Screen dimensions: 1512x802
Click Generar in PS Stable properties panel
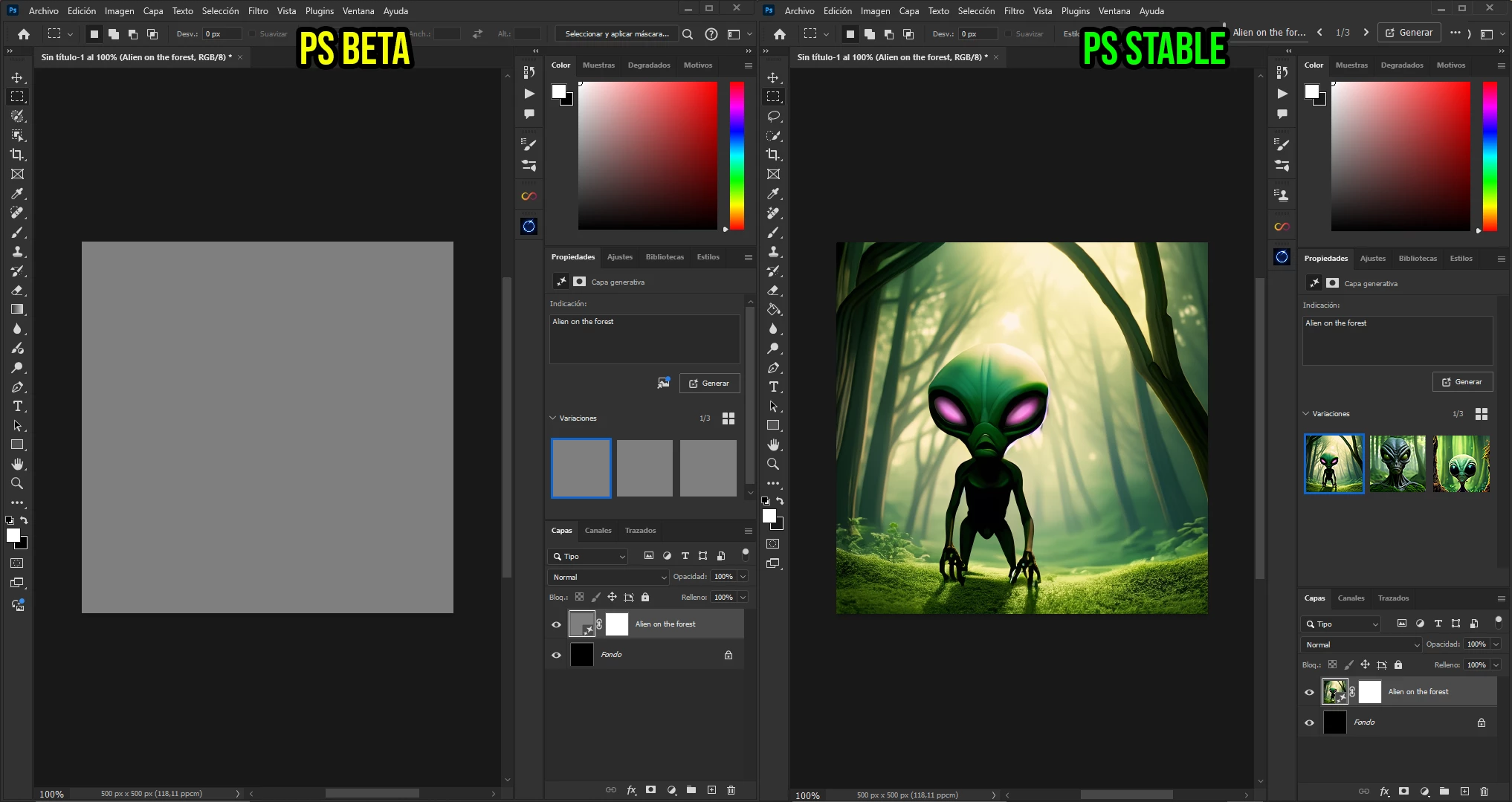pyautogui.click(x=1462, y=381)
